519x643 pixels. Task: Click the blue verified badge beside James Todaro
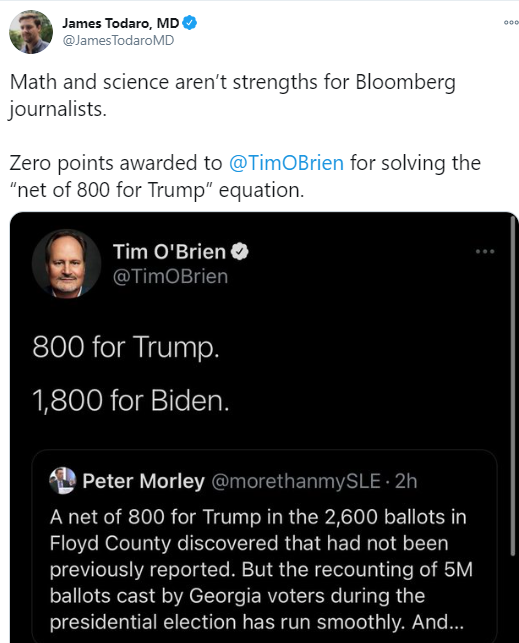tap(189, 23)
